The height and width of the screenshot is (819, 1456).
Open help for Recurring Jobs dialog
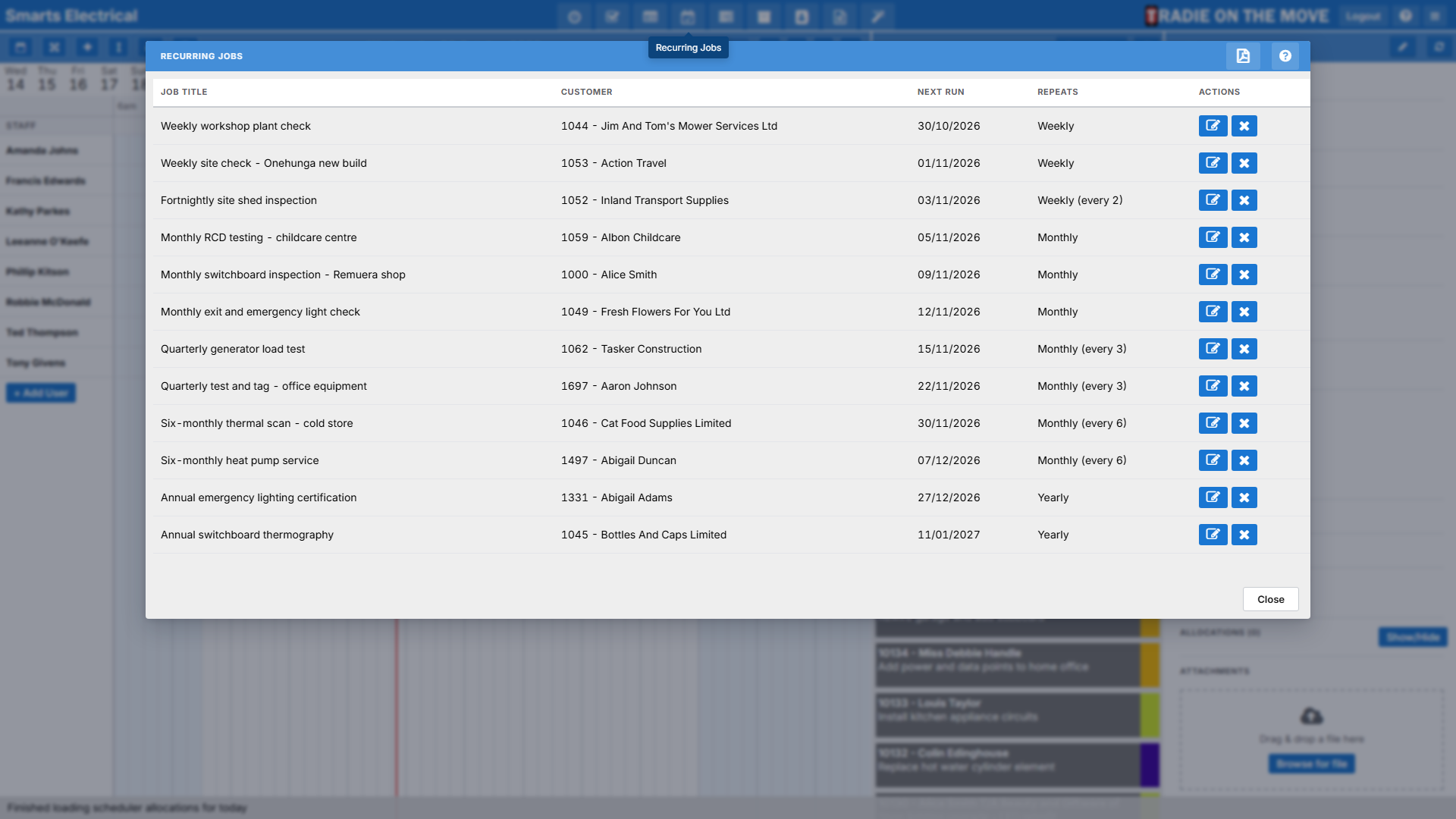(x=1285, y=56)
